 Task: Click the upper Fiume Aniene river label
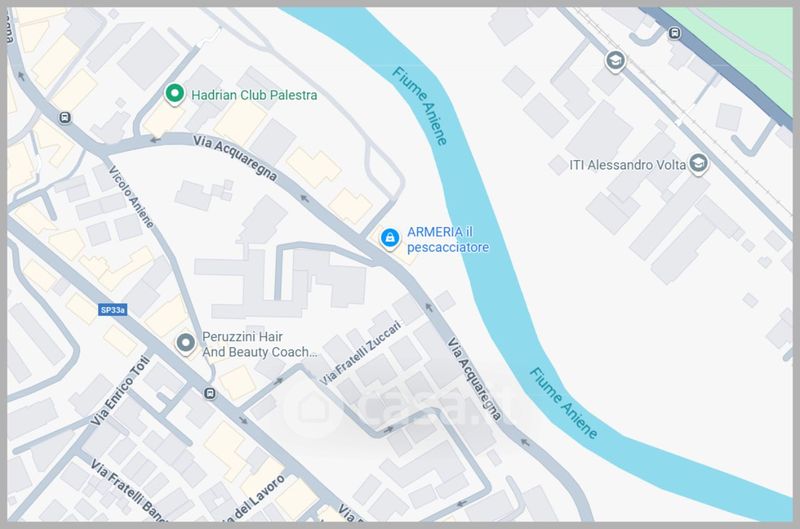pos(420,106)
